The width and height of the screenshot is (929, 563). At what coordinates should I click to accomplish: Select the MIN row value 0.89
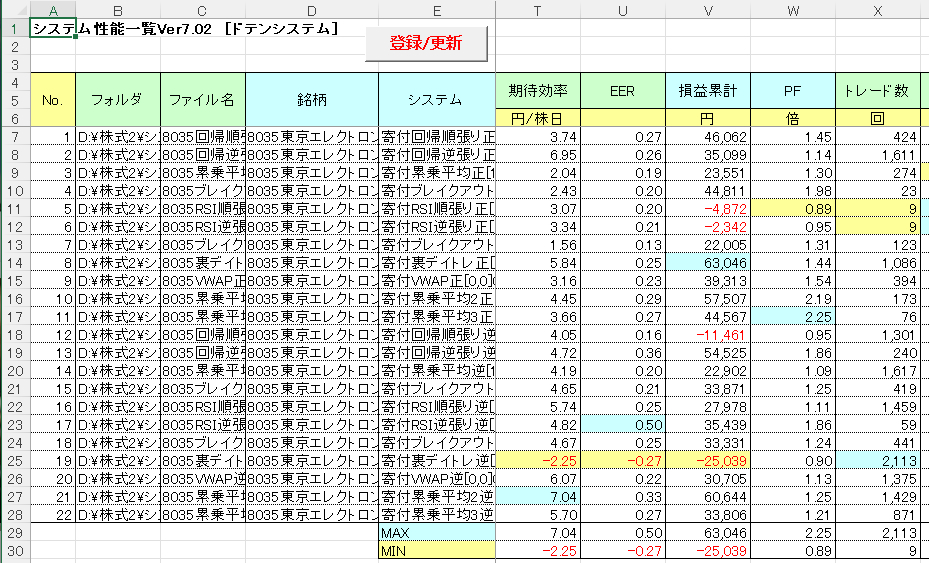coord(793,551)
